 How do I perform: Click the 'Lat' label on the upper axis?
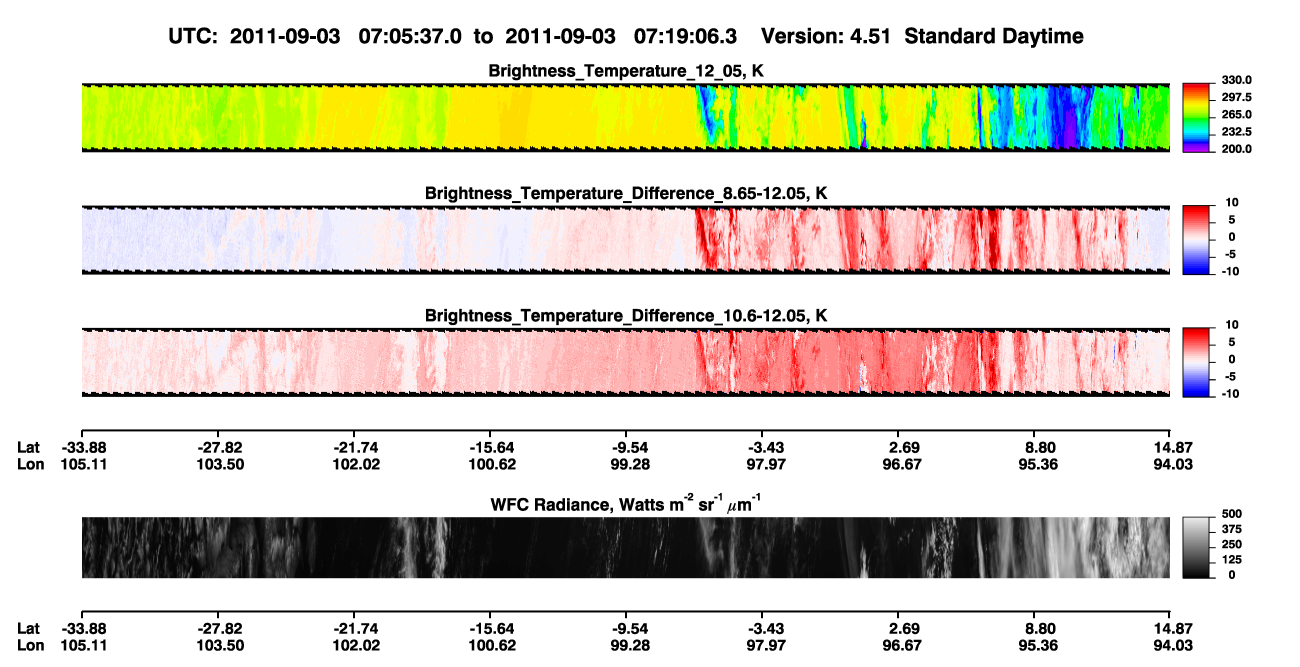tap(29, 448)
